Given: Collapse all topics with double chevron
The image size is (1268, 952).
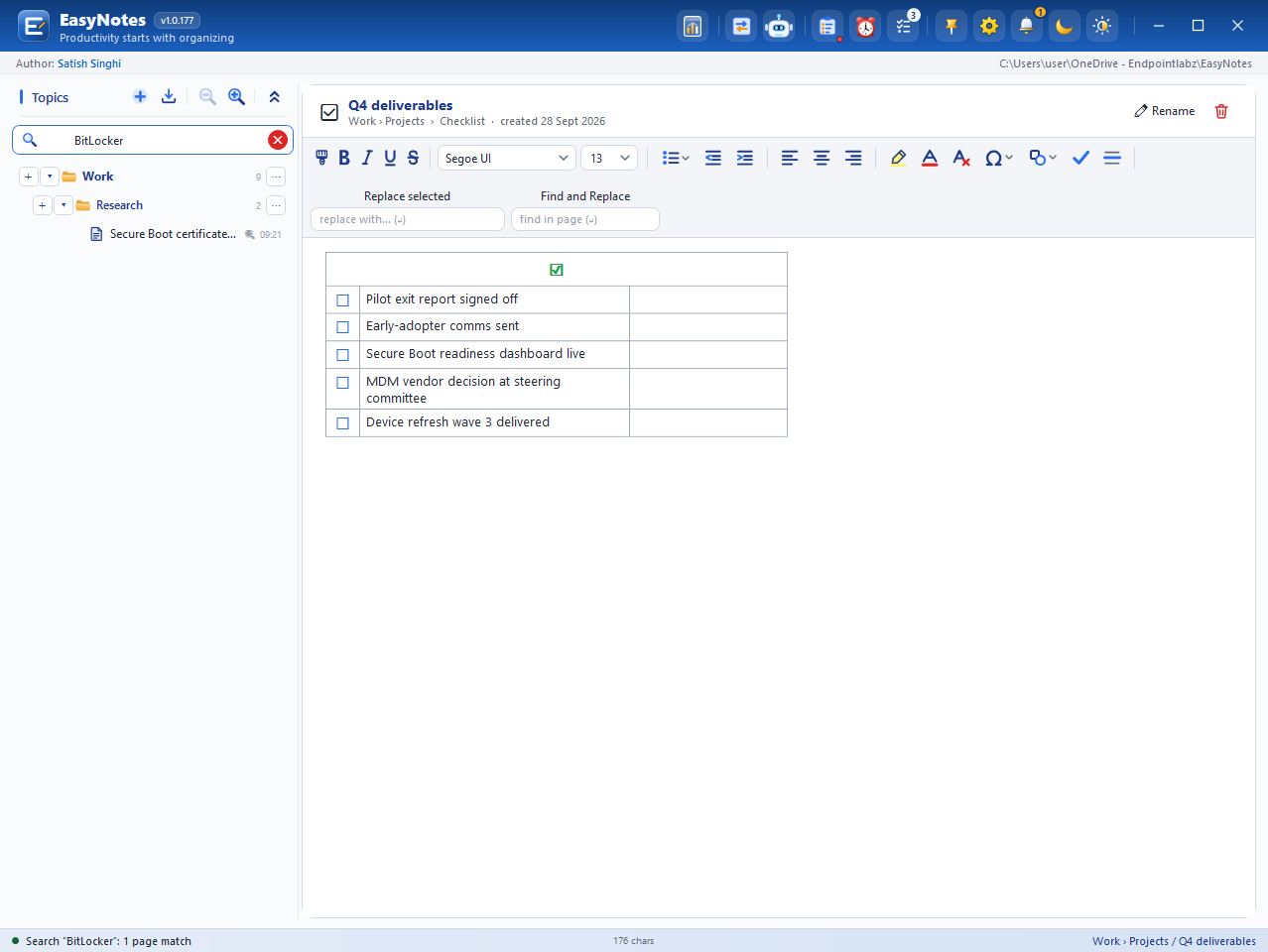Looking at the screenshot, I should [x=275, y=96].
